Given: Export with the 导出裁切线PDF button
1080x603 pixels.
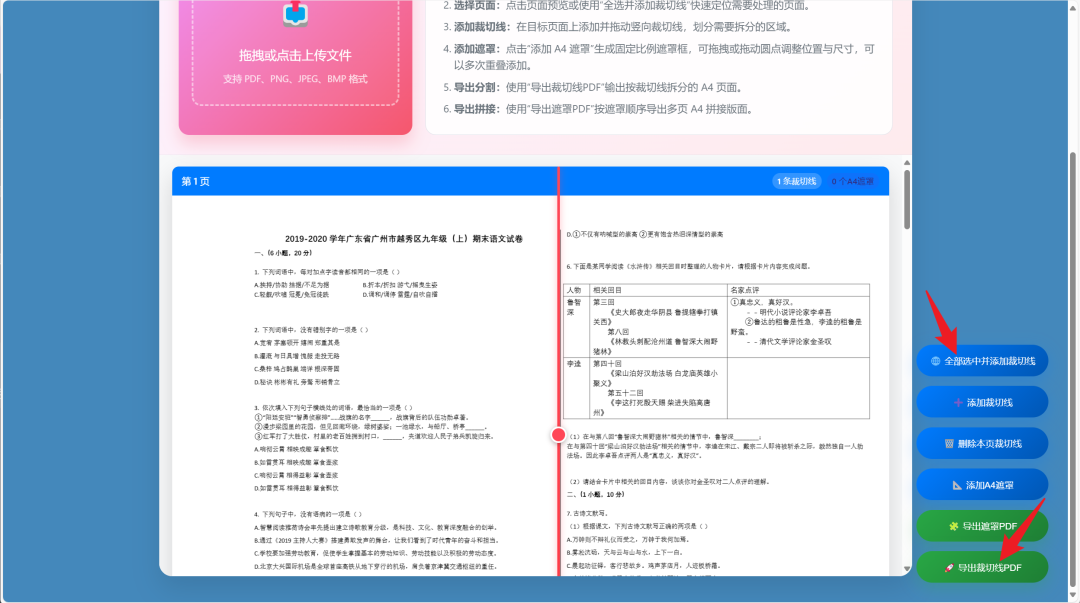Looking at the screenshot, I should [982, 566].
